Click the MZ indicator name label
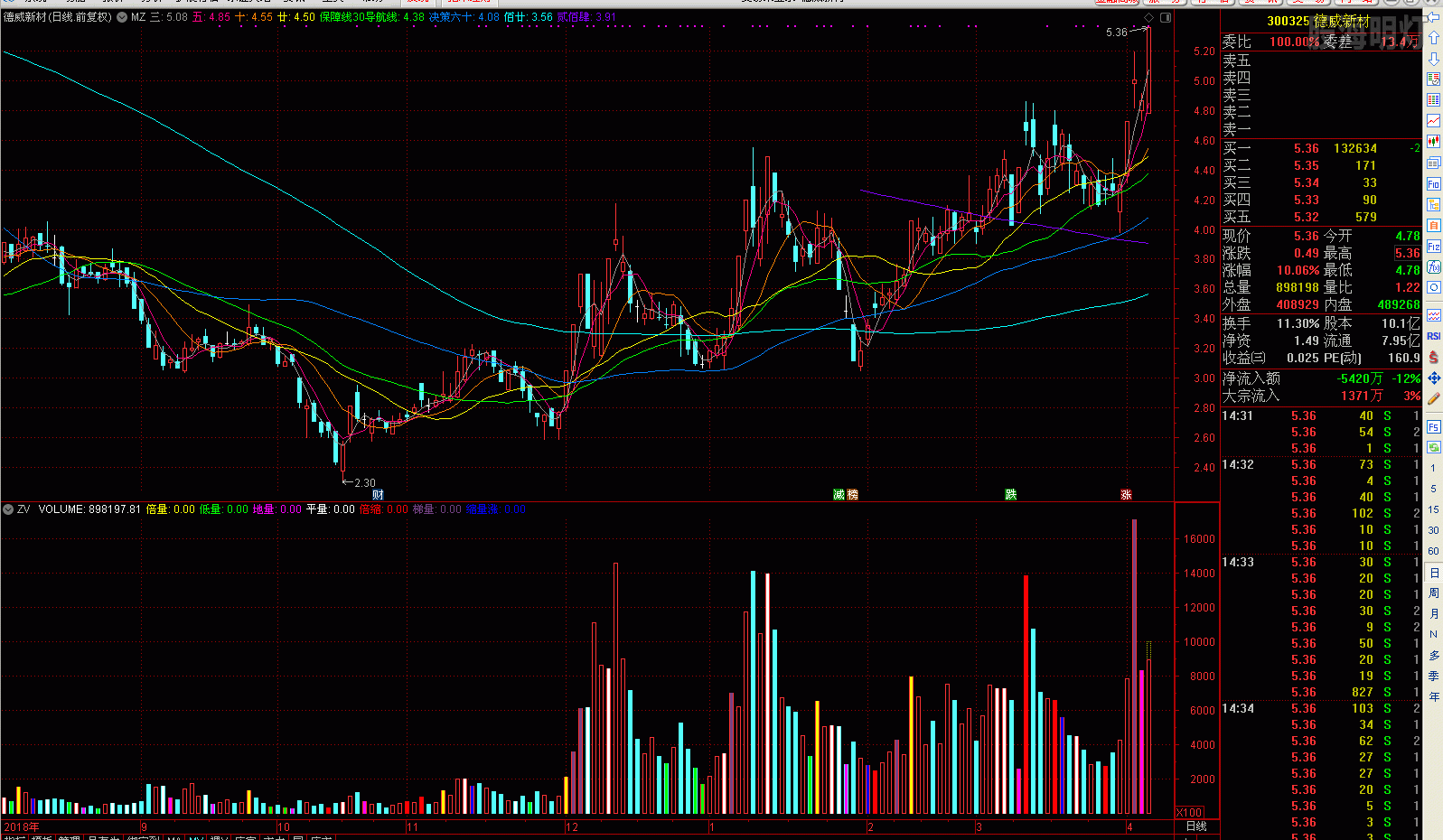This screenshot has height=840, width=1443. (x=138, y=17)
